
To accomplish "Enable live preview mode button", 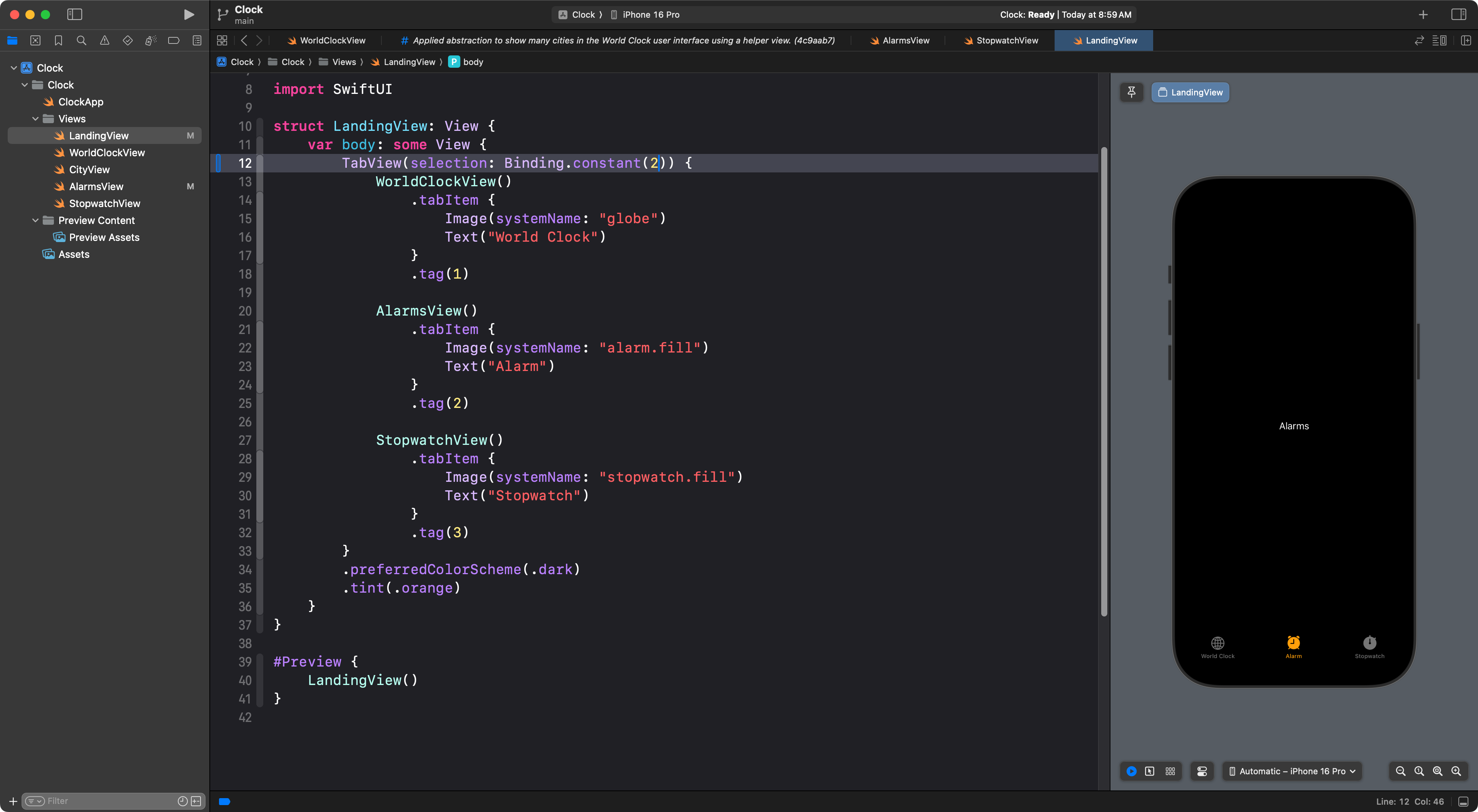I will pyautogui.click(x=1131, y=771).
